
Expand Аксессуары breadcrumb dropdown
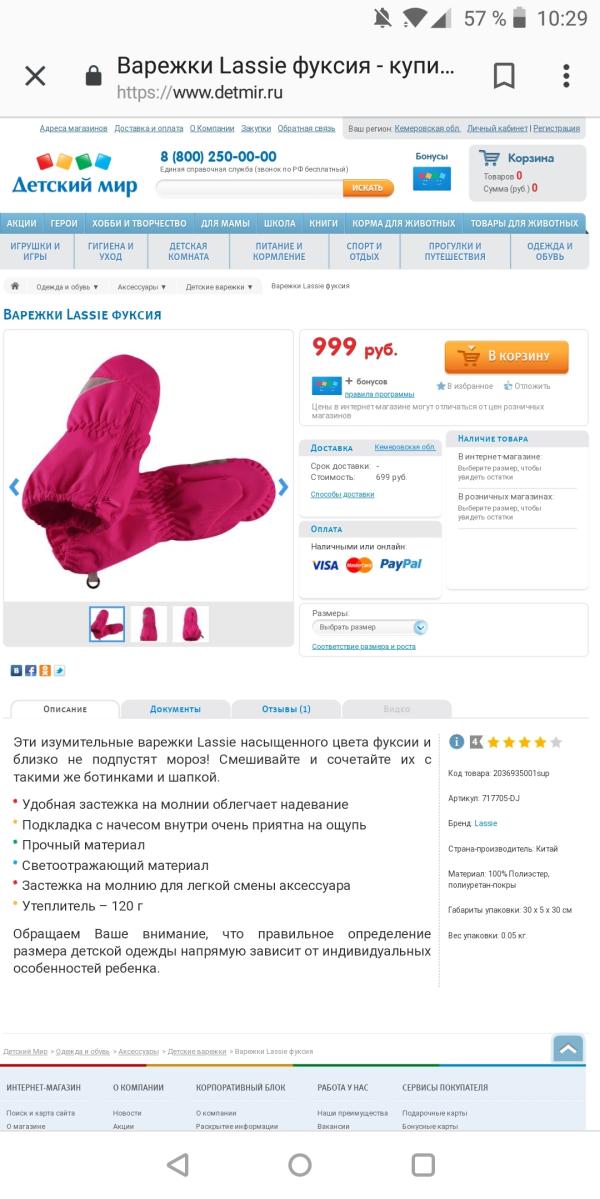tap(141, 287)
